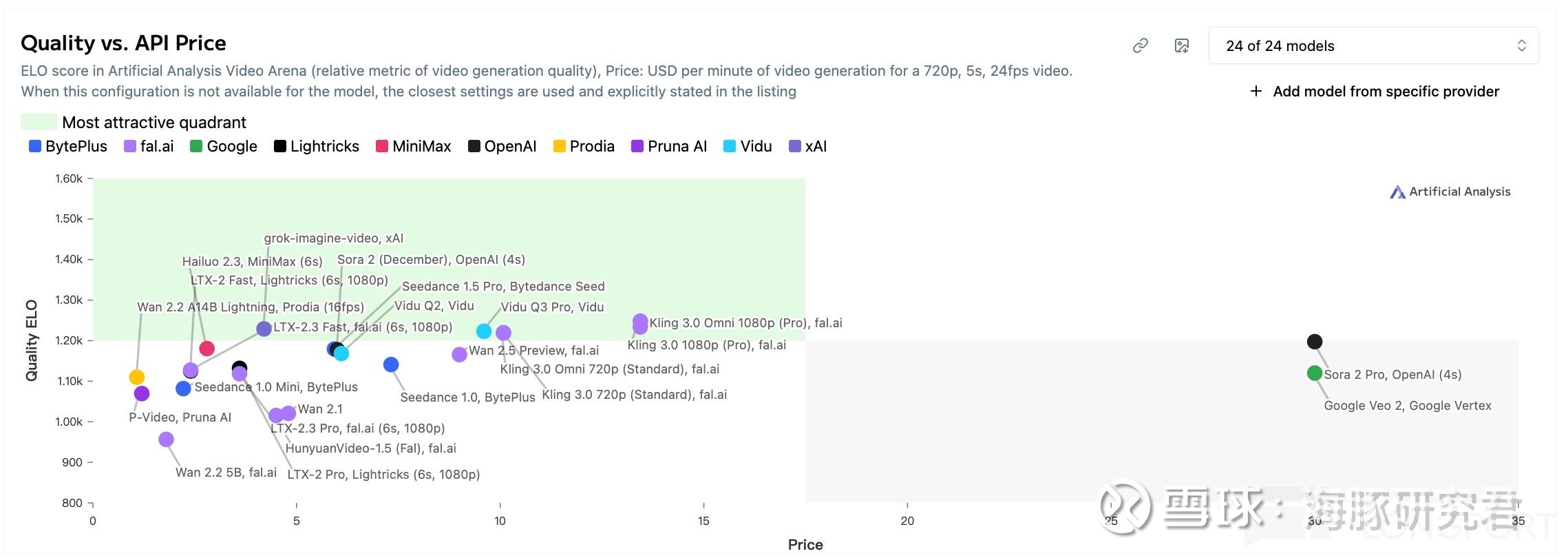Toggle the Lightricks legend entry
Image resolution: width=1568 pixels, height=558 pixels.
(317, 146)
